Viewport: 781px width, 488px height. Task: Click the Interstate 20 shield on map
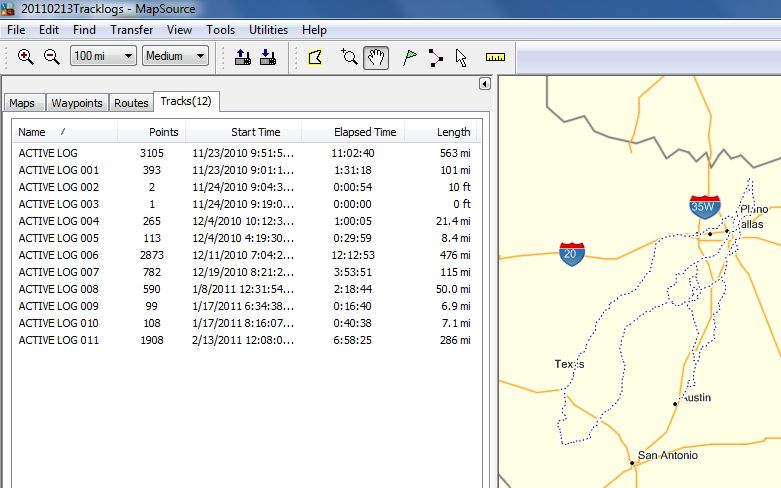[572, 253]
